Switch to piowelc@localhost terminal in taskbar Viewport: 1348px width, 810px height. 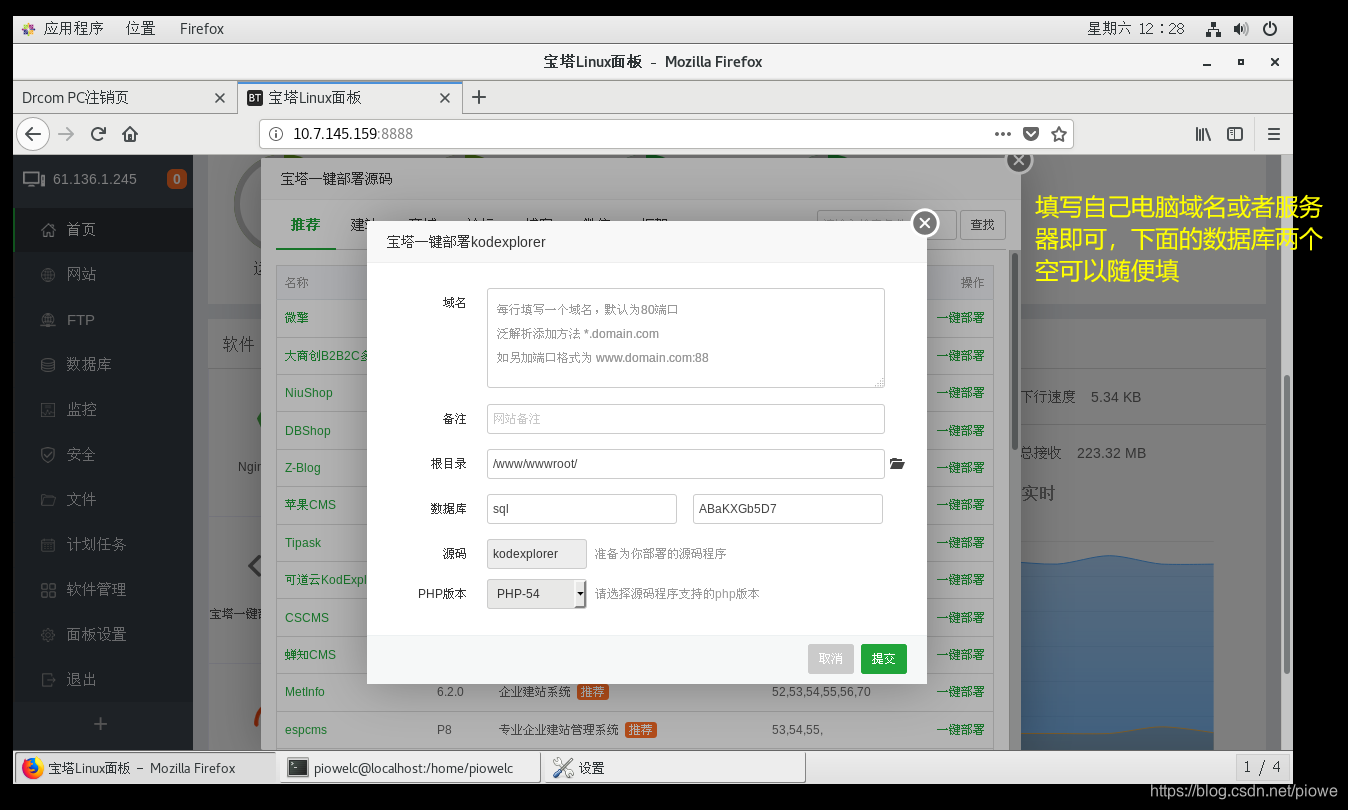409,768
